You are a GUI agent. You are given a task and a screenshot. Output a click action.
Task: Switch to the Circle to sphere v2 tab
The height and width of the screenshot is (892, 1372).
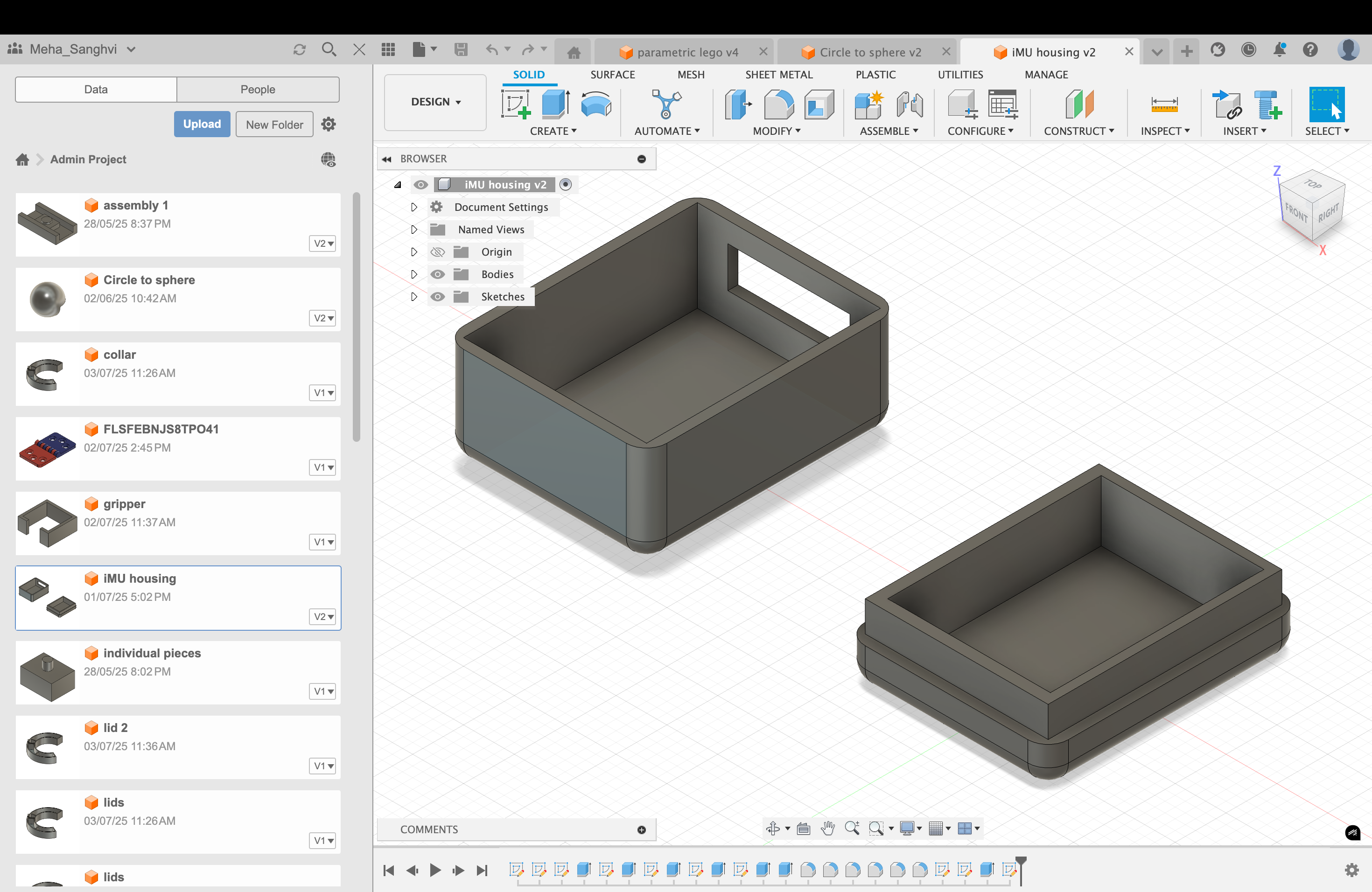(869, 52)
